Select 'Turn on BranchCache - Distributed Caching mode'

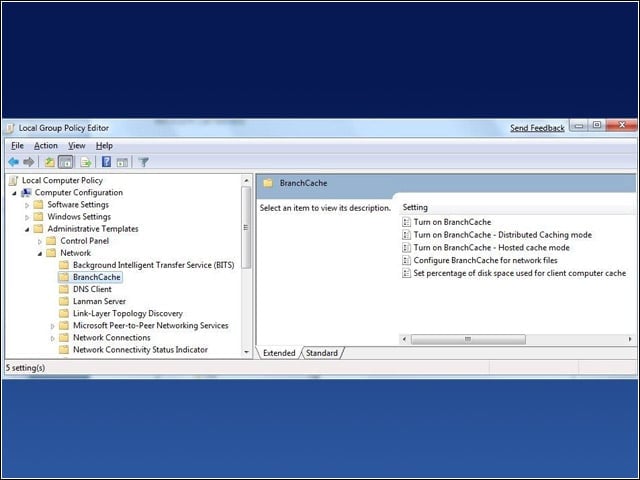tap(502, 235)
